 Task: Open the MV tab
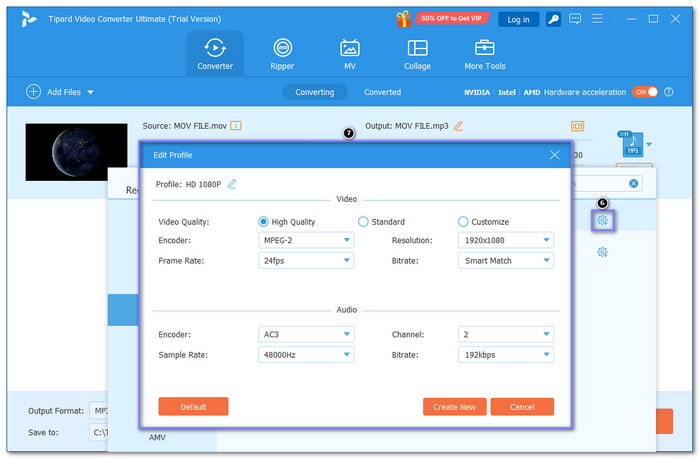[350, 54]
